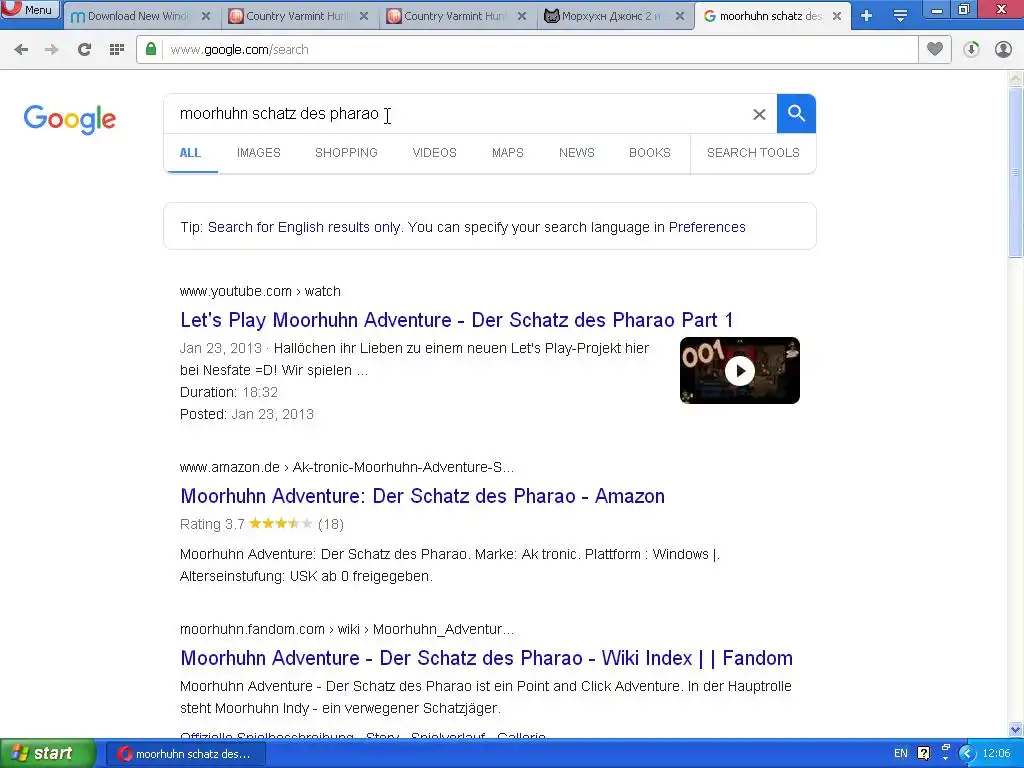Image resolution: width=1024 pixels, height=768 pixels.
Task: Play the YouTube video thumbnail
Action: click(x=739, y=370)
